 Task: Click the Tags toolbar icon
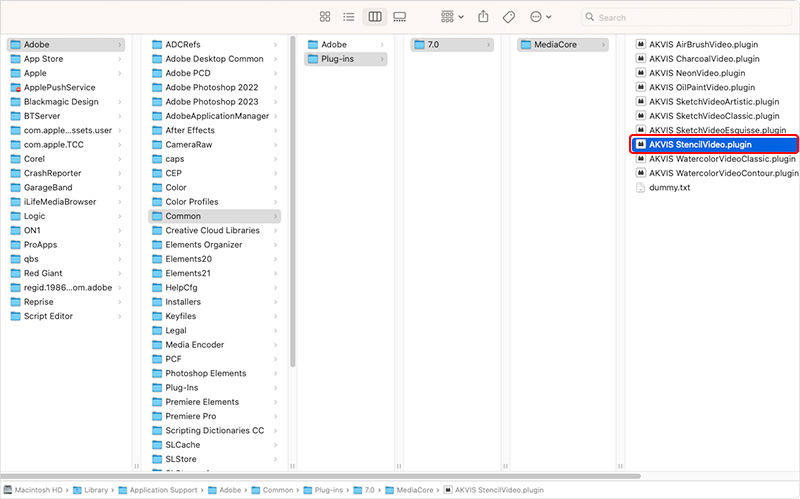click(x=509, y=17)
